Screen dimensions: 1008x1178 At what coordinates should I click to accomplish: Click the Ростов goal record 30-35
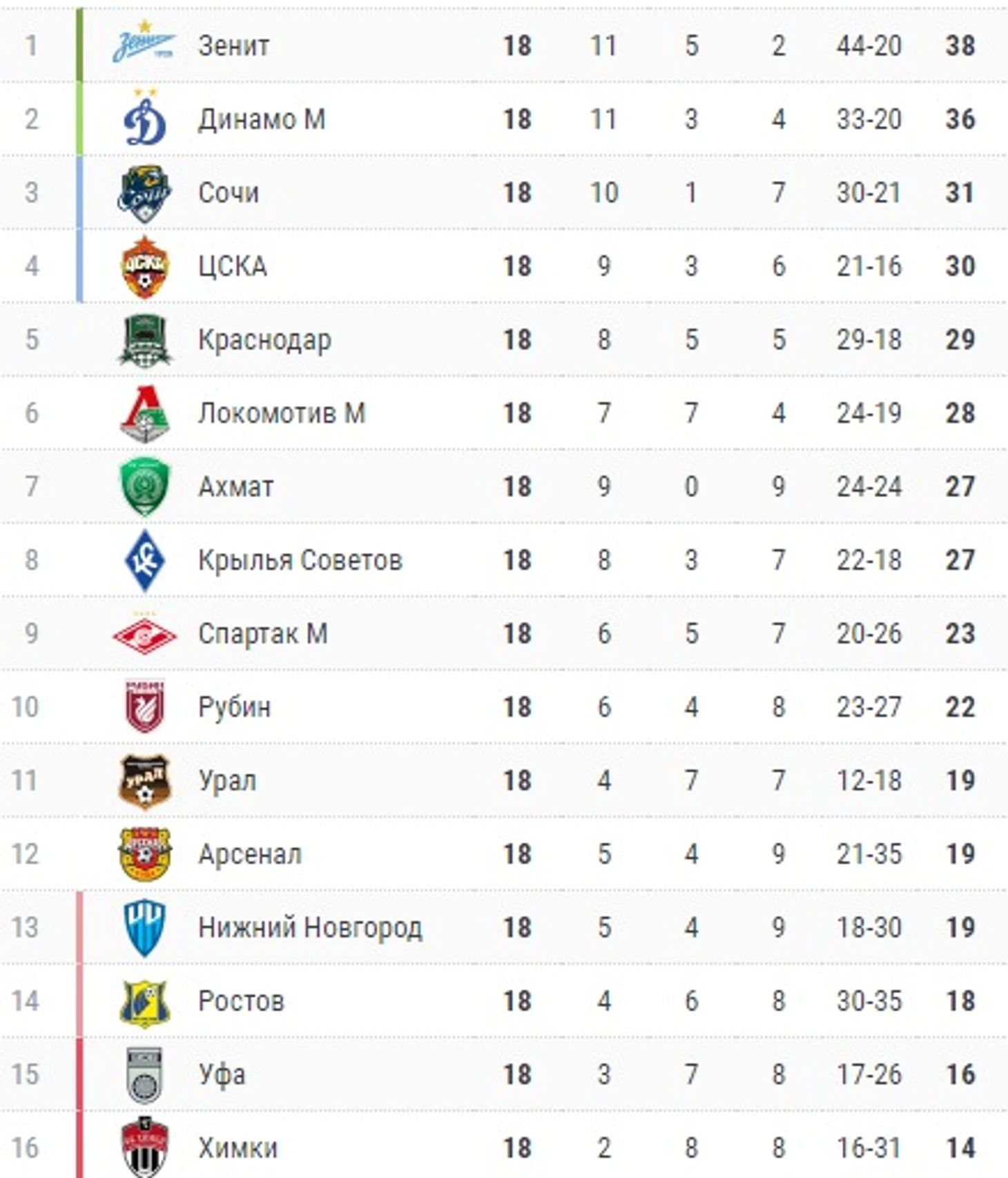click(x=869, y=1001)
